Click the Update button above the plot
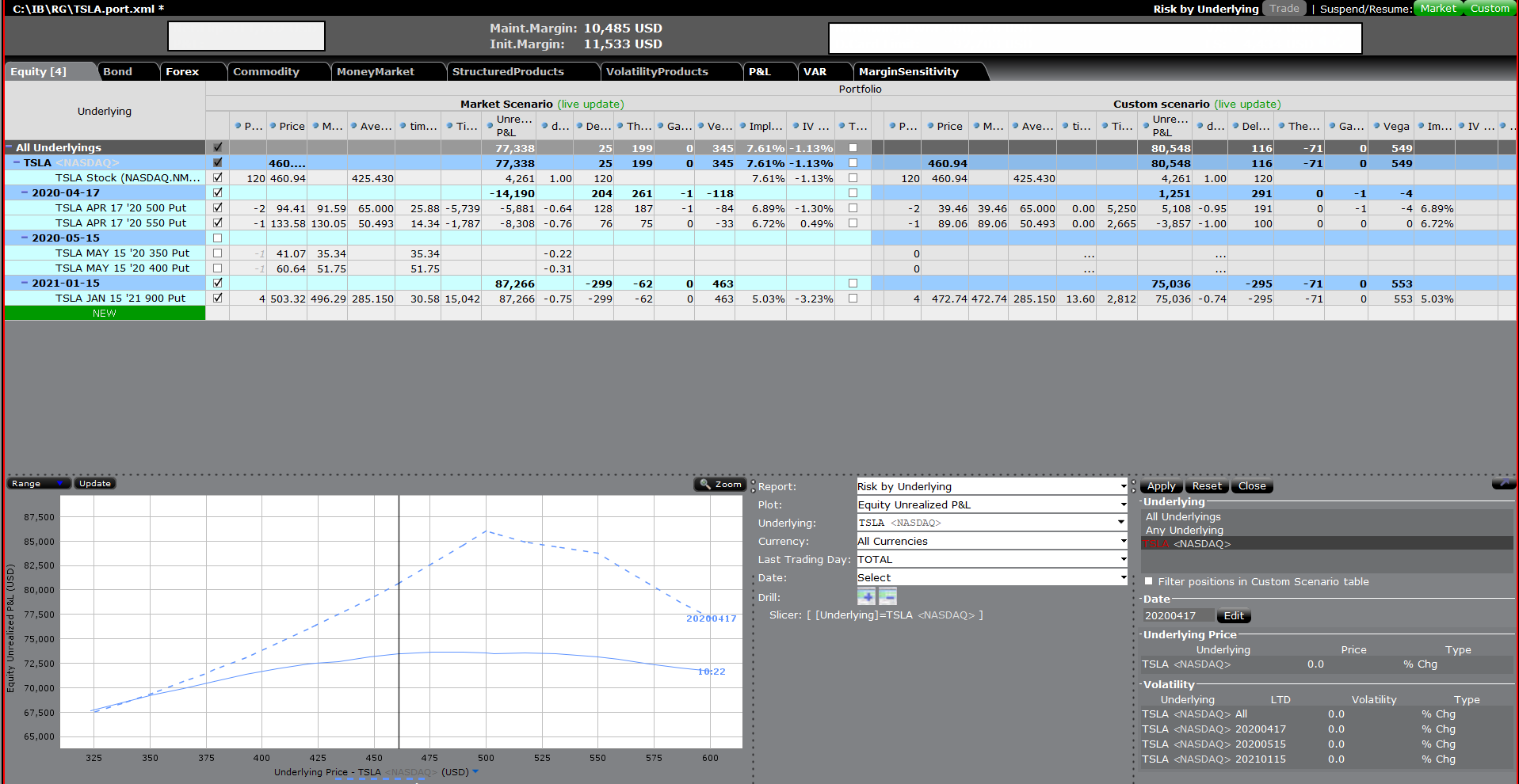Image resolution: width=1519 pixels, height=784 pixels. click(95, 483)
